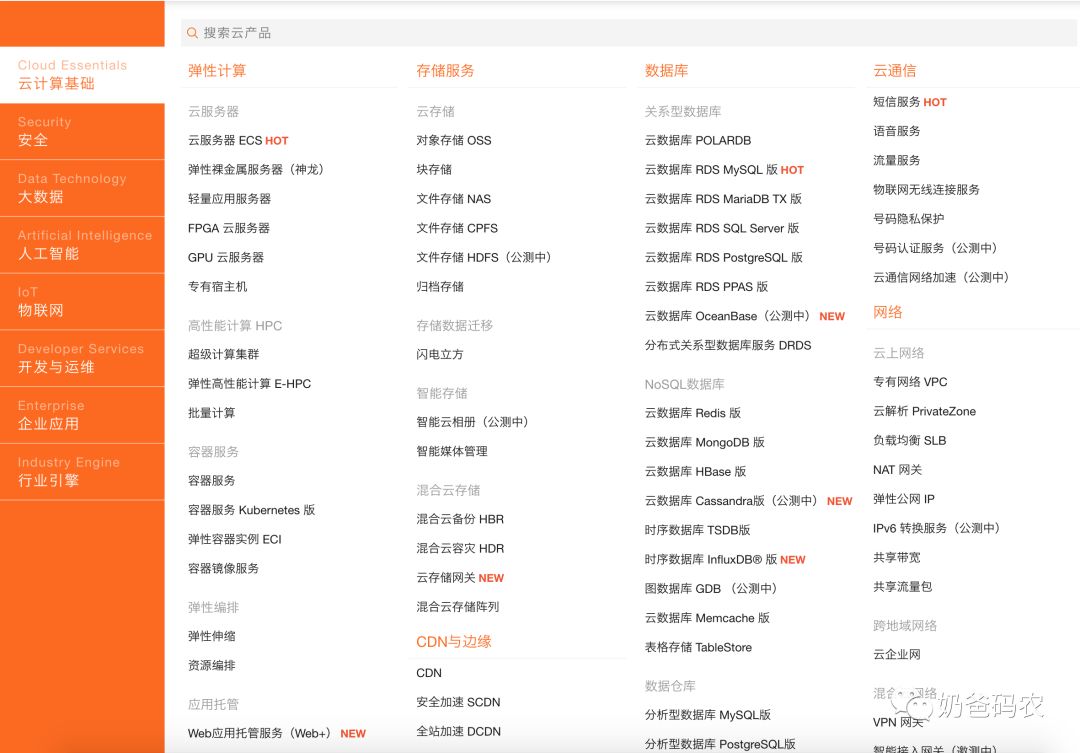
Task: Open 对象存储 OSS link
Action: click(x=454, y=141)
